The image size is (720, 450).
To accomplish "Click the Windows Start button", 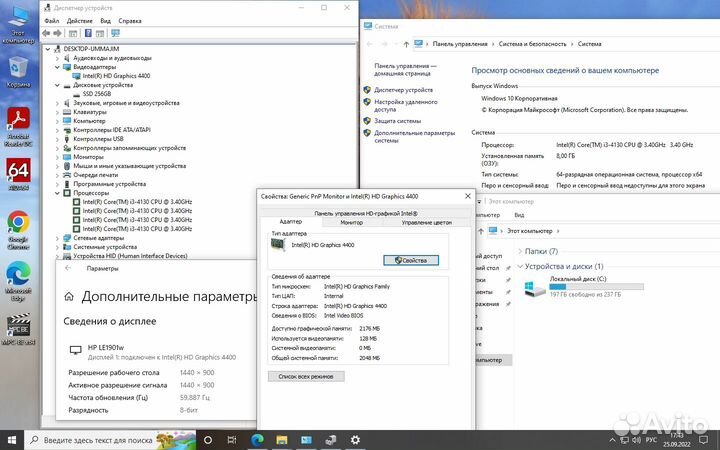I will click(11, 440).
